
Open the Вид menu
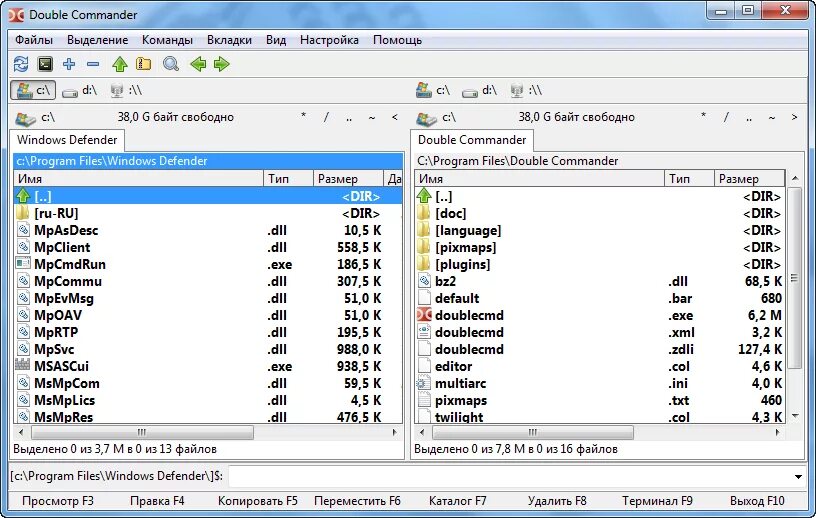point(276,40)
